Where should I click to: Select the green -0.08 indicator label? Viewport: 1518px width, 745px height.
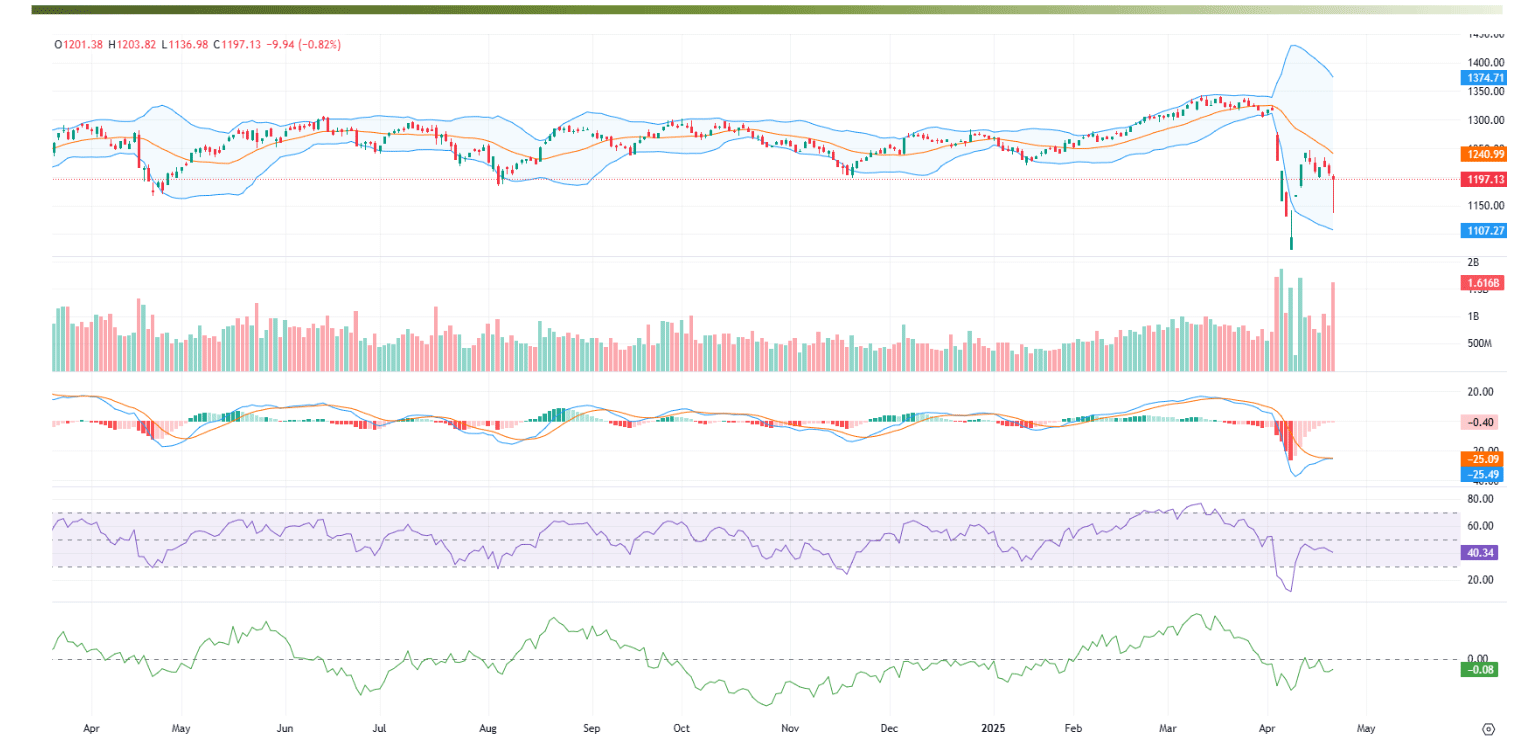[x=1479, y=670]
